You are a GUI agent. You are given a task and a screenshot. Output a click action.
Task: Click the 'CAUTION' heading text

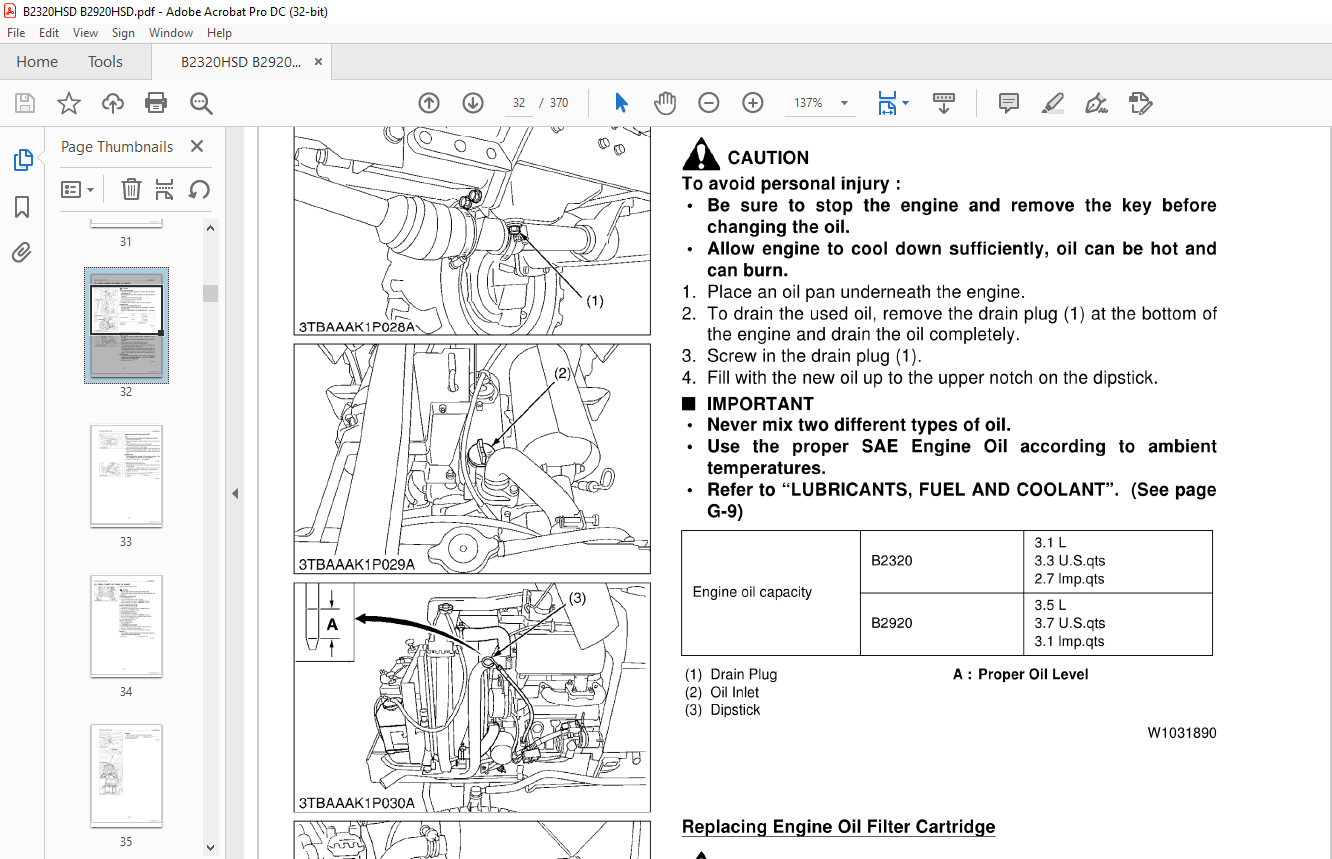(x=768, y=158)
